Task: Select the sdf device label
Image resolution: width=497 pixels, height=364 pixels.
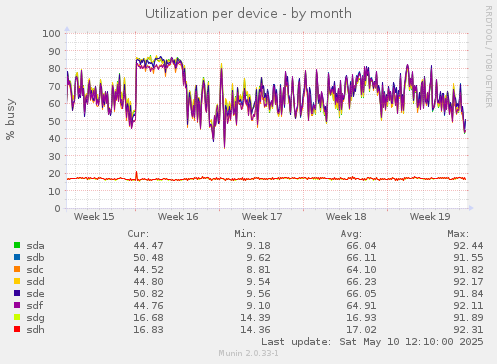Action: pyautogui.click(x=35, y=306)
